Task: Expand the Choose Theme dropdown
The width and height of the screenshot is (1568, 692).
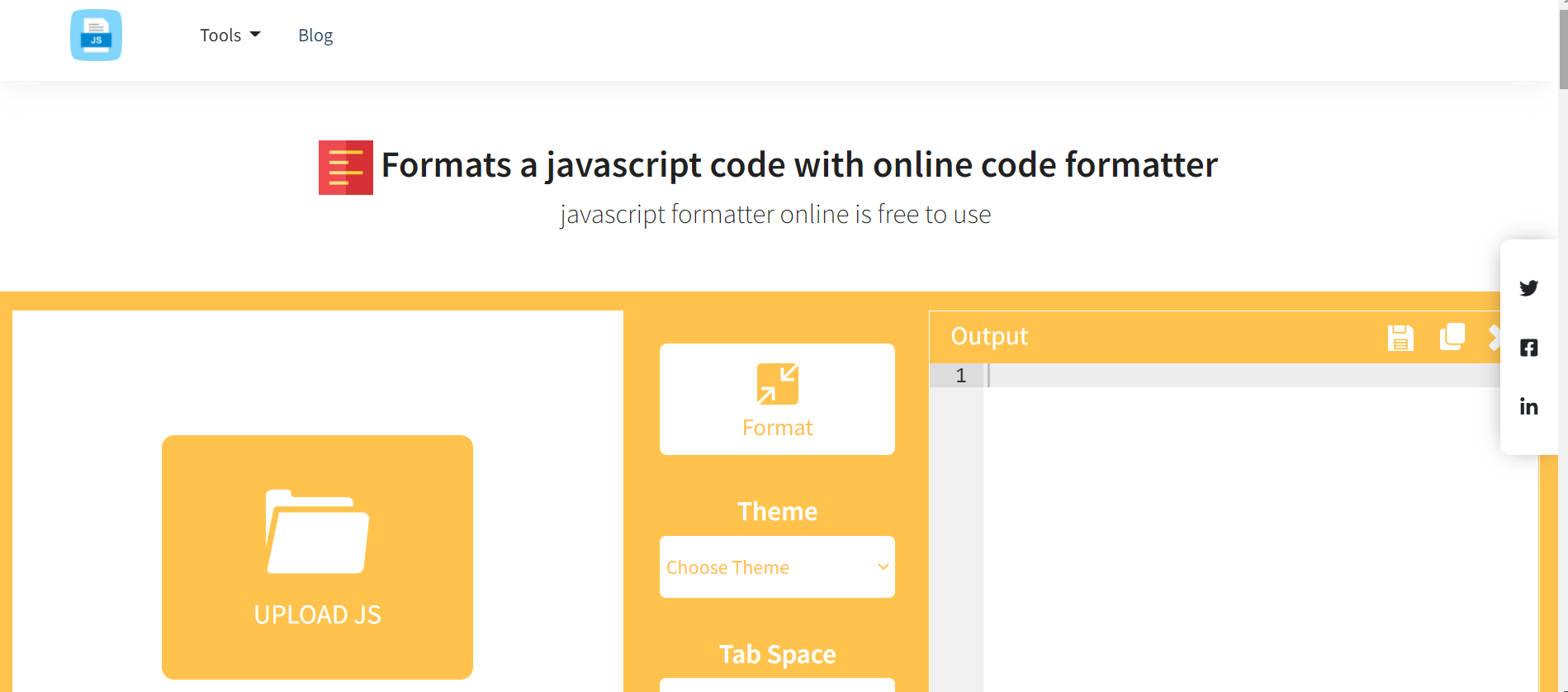Action: tap(777, 567)
